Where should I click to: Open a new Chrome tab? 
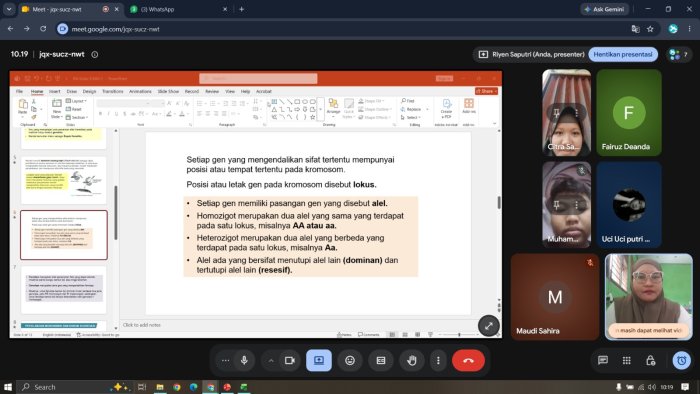coord(242,9)
